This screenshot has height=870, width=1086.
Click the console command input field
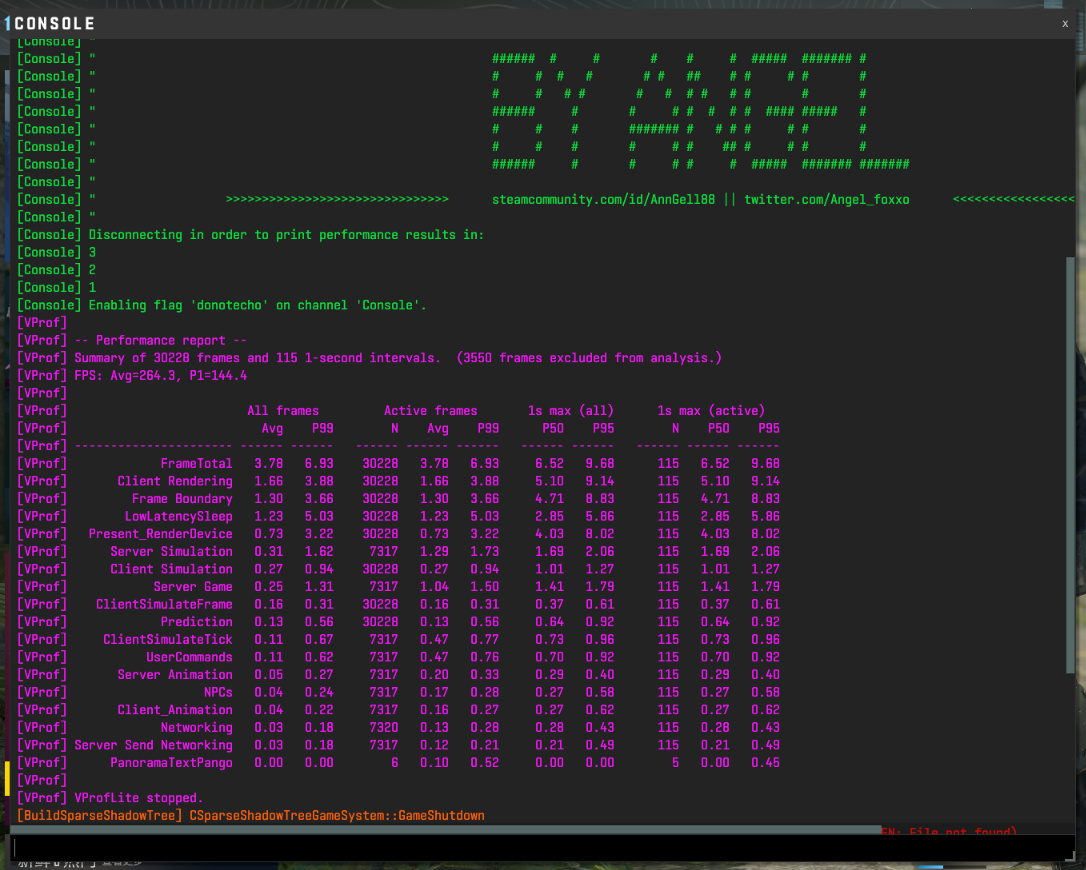click(543, 846)
